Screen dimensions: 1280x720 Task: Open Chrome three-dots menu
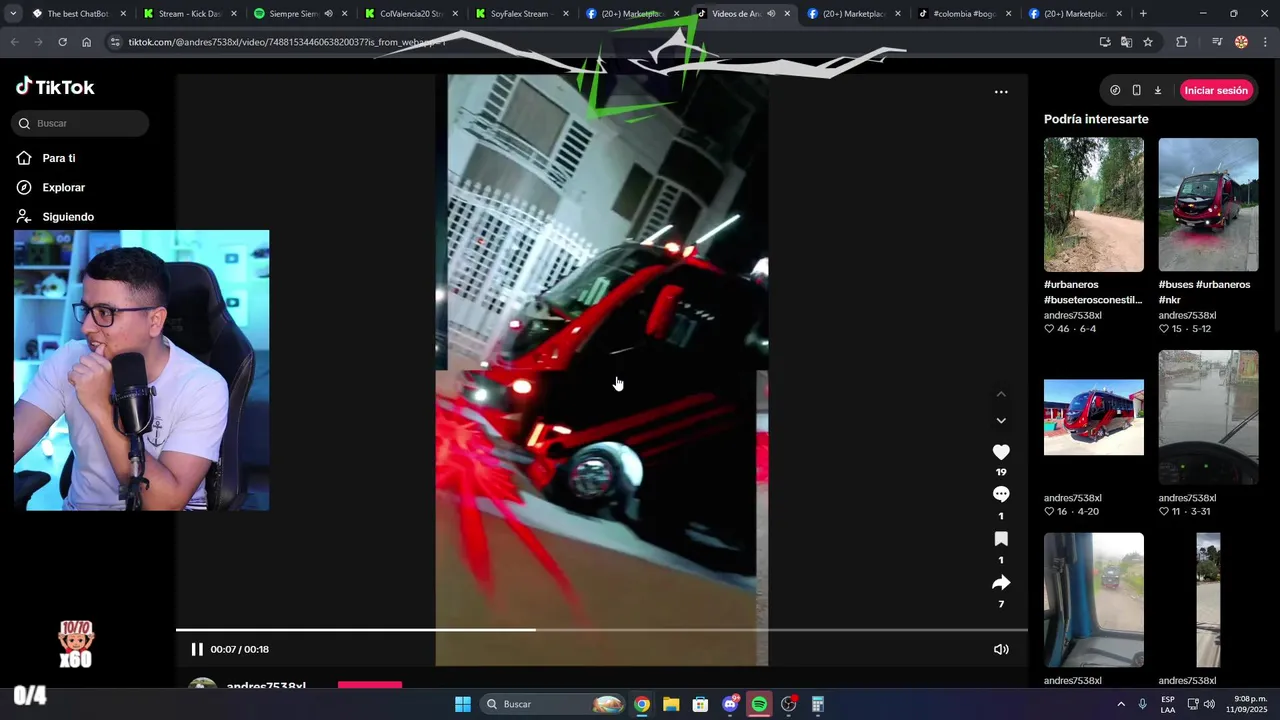(1265, 42)
